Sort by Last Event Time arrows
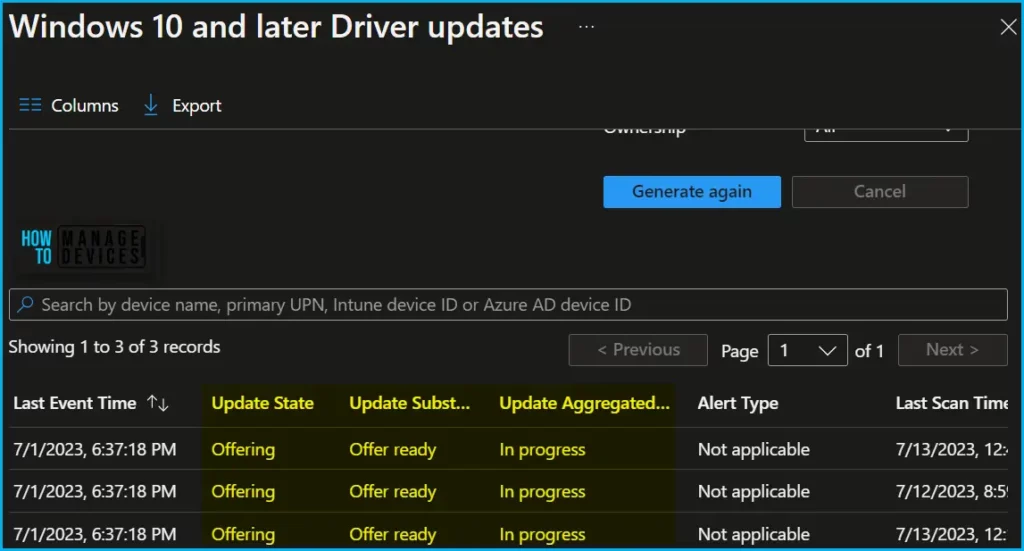This screenshot has width=1024, height=551. [157, 403]
